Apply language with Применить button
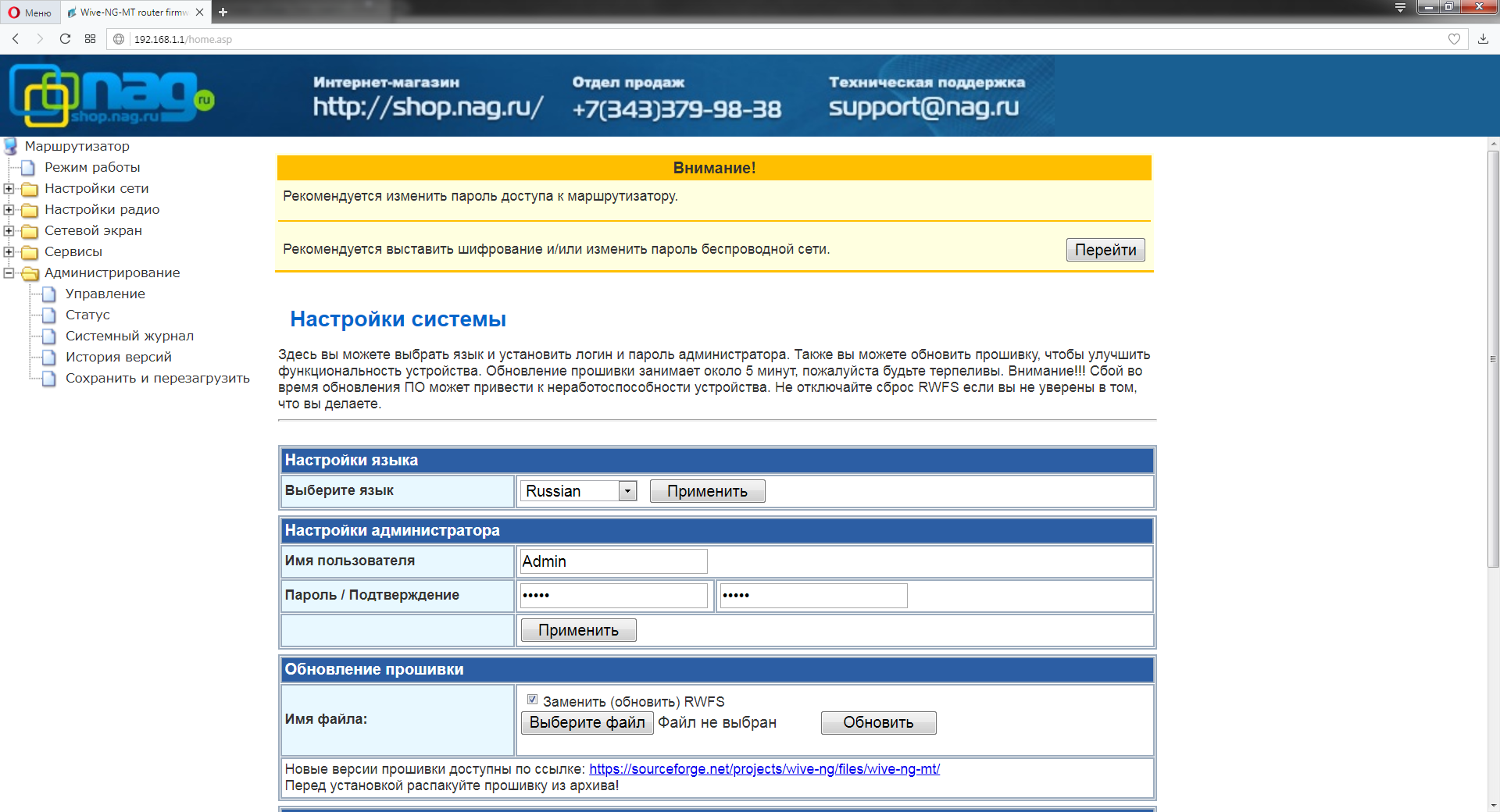The height and width of the screenshot is (812, 1500). 707,491
